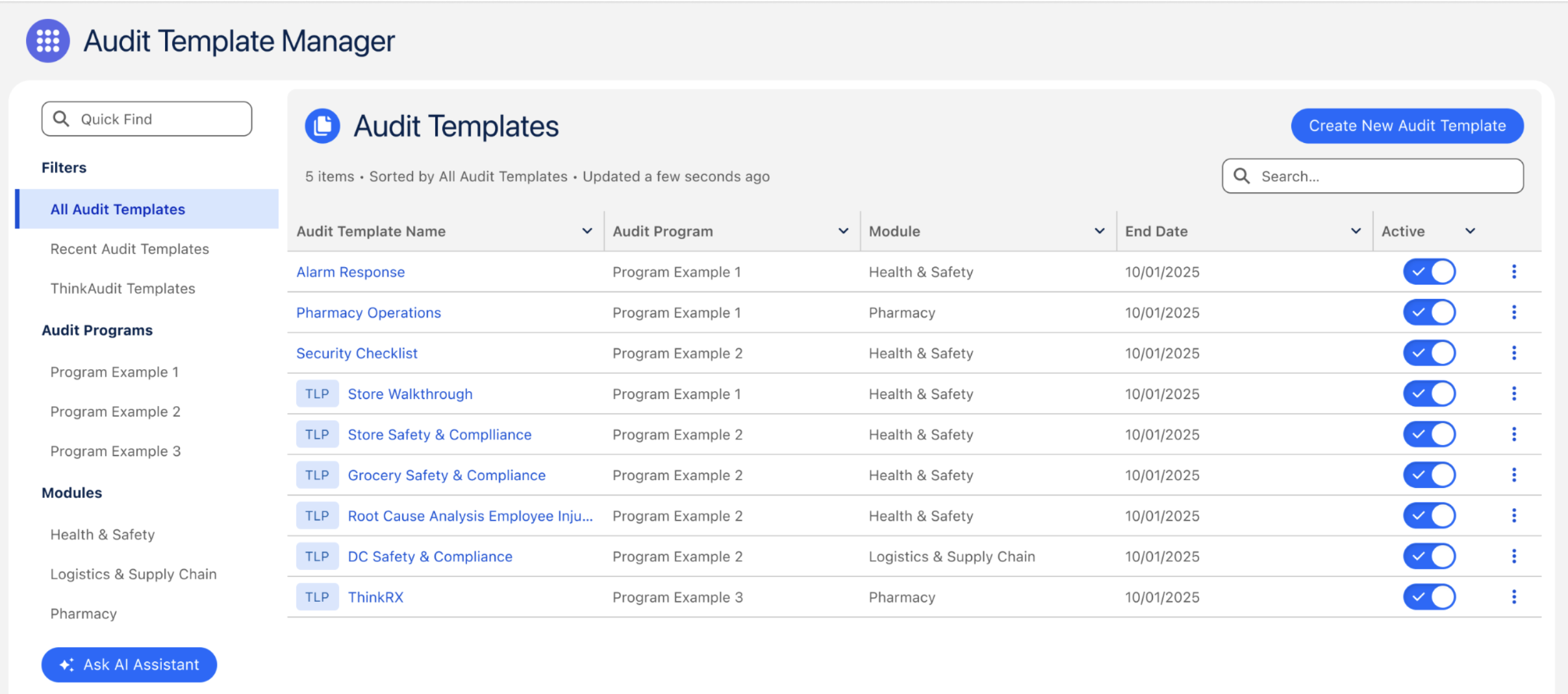Open row actions menu for Alarm Response
The width and height of the screenshot is (1568, 694).
click(x=1513, y=272)
